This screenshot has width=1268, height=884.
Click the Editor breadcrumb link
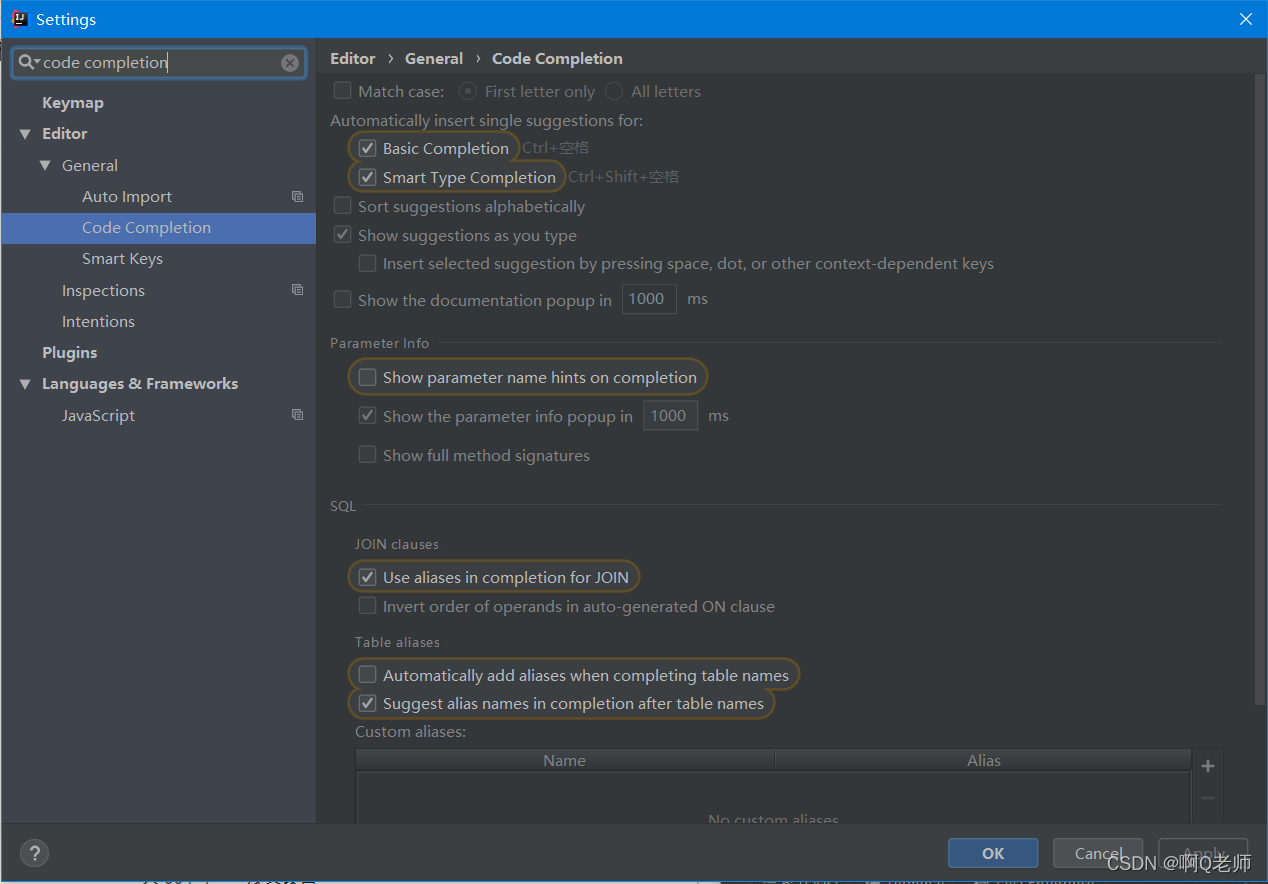(x=353, y=59)
